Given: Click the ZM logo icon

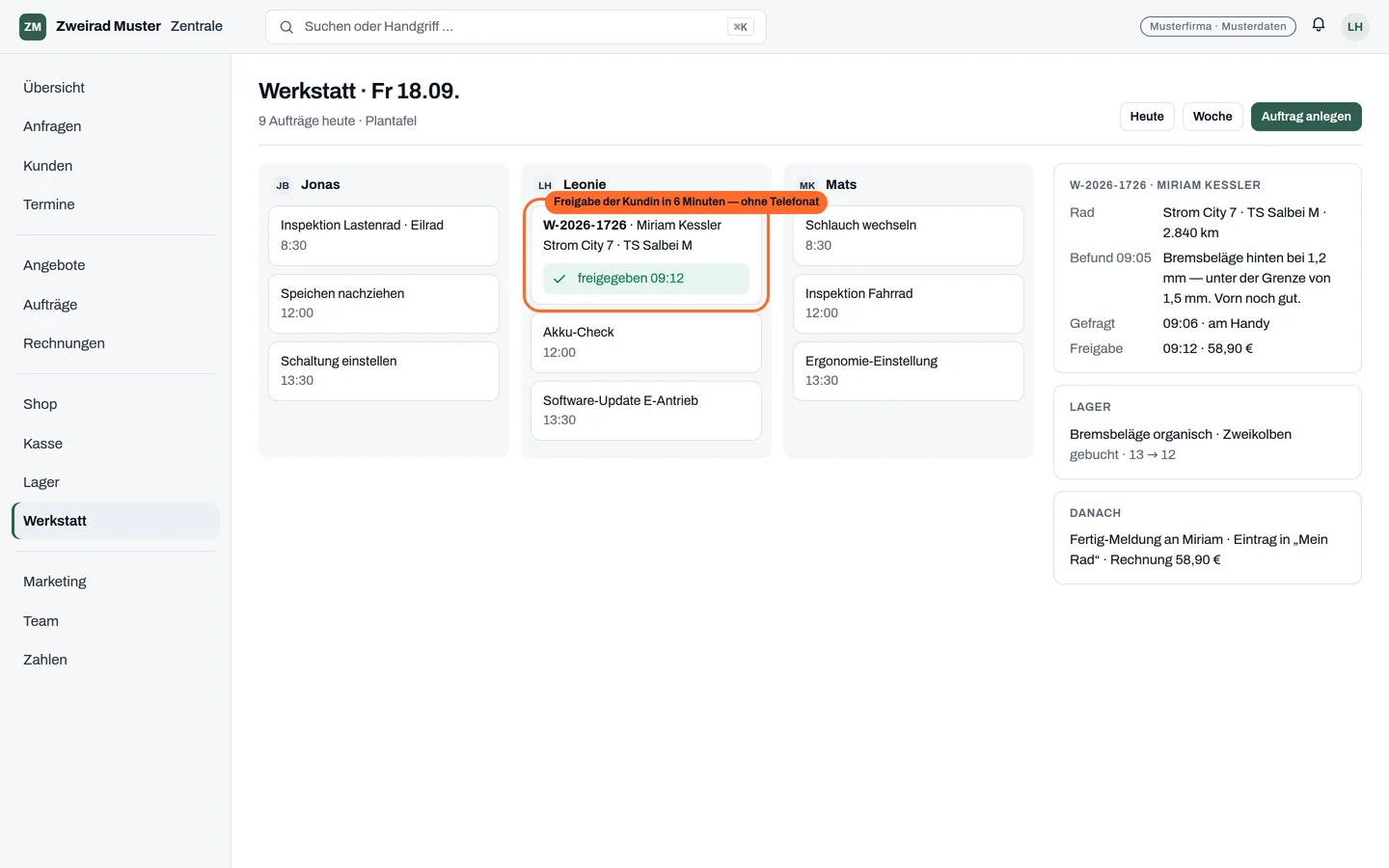Looking at the screenshot, I should click(x=33, y=27).
